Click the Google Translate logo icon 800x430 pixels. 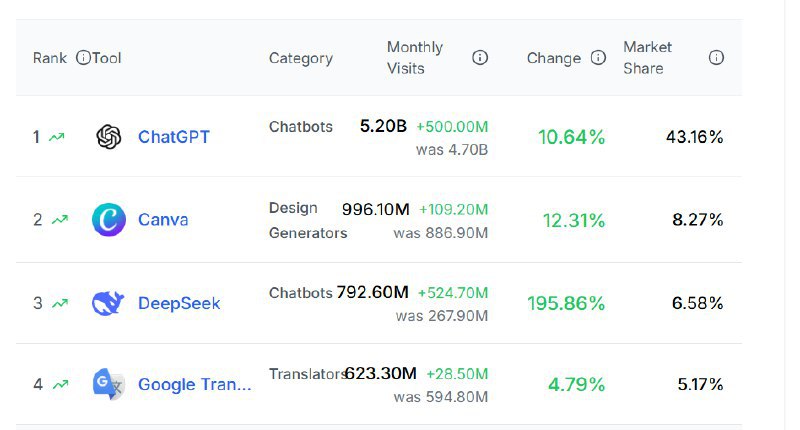(x=108, y=384)
